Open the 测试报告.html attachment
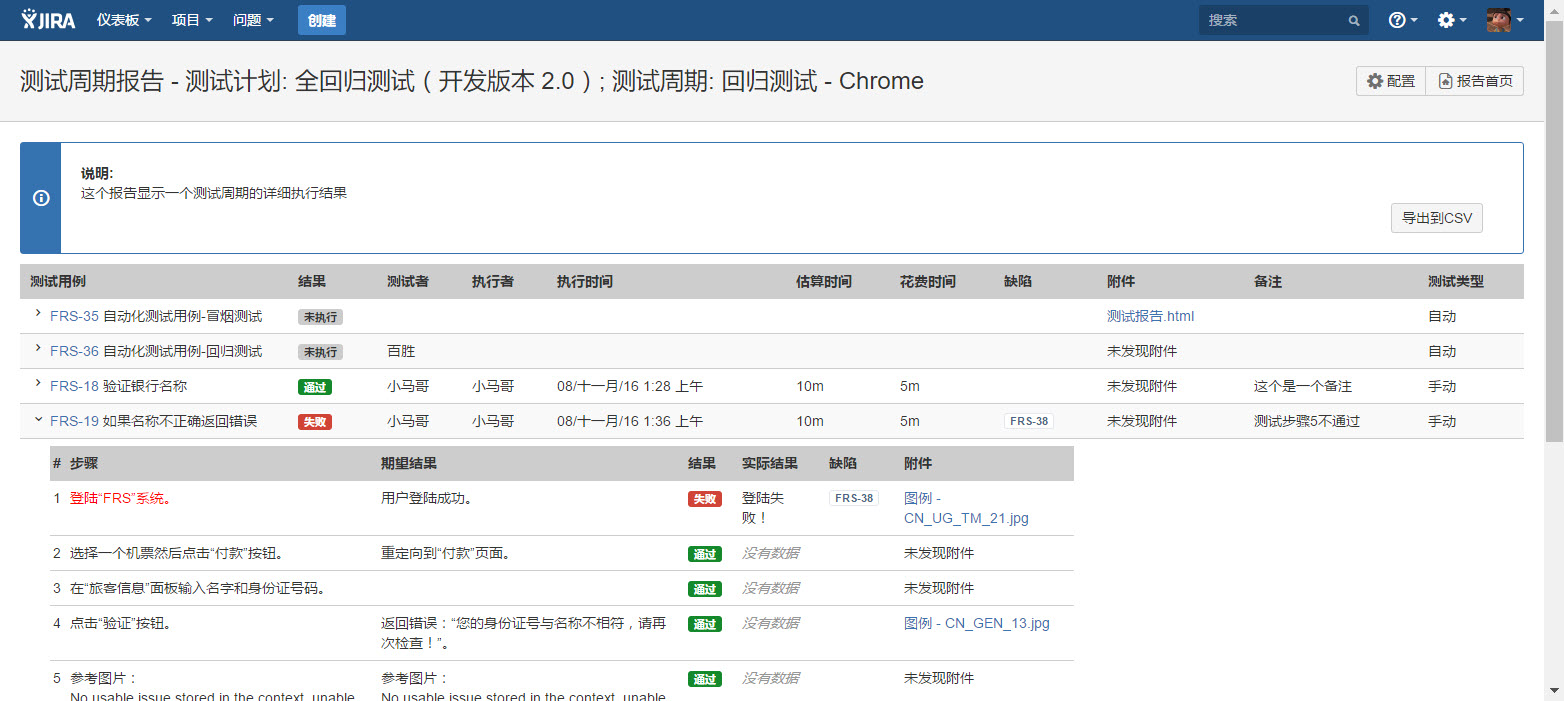Viewport: 1564px width, 701px height. coord(1150,316)
